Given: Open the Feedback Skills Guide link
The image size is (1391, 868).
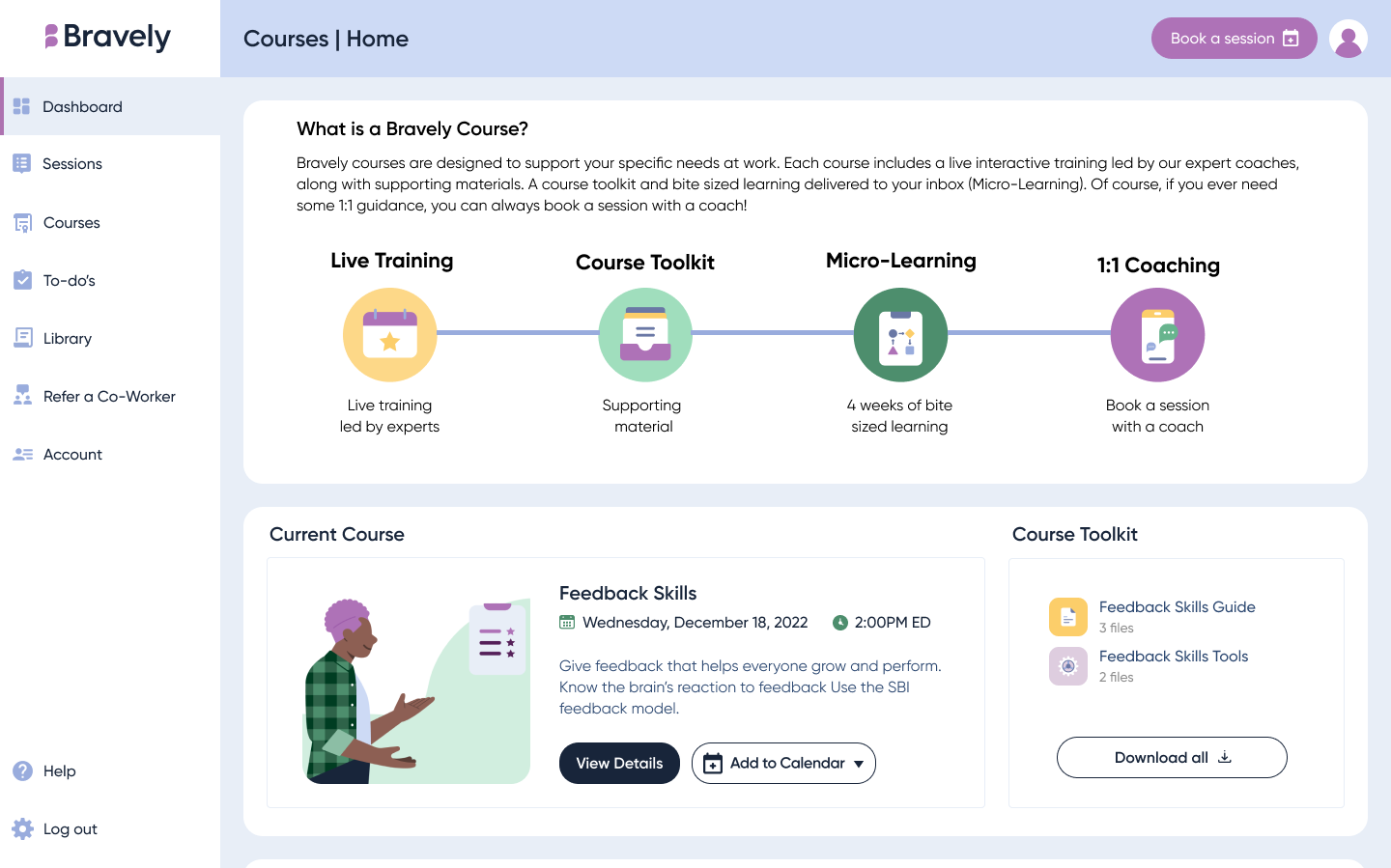Looking at the screenshot, I should click(1177, 607).
